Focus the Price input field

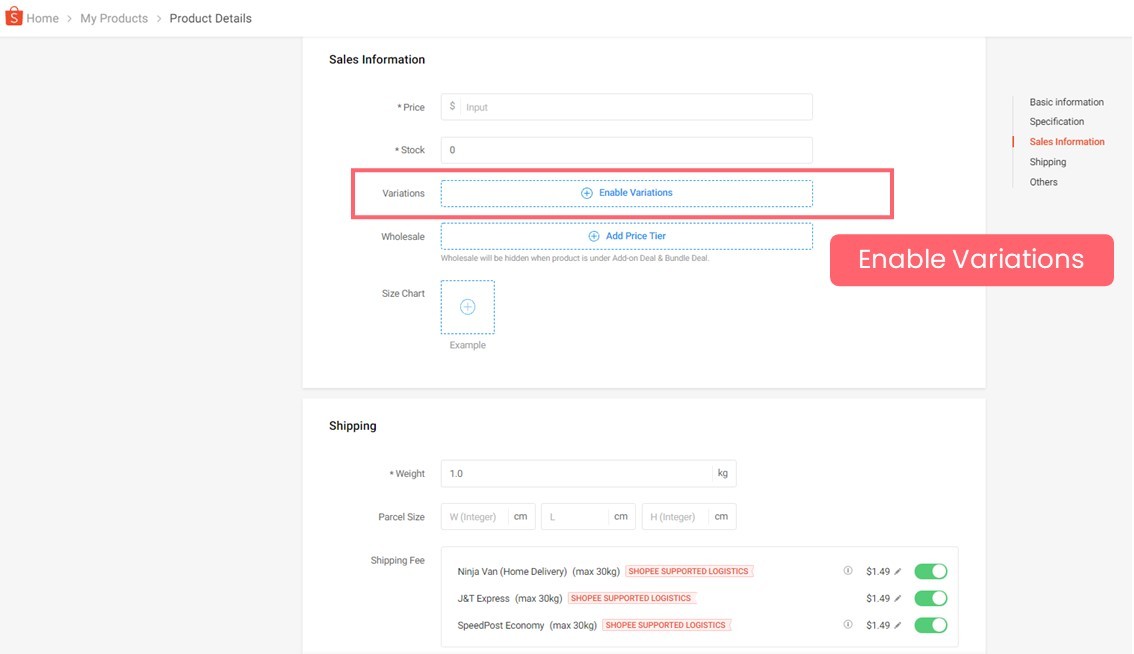(626, 107)
